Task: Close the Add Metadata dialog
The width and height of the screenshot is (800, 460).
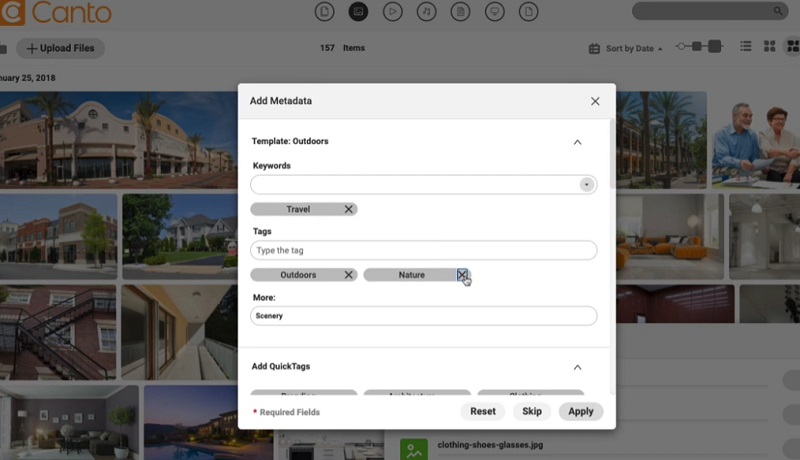Action: click(x=595, y=101)
